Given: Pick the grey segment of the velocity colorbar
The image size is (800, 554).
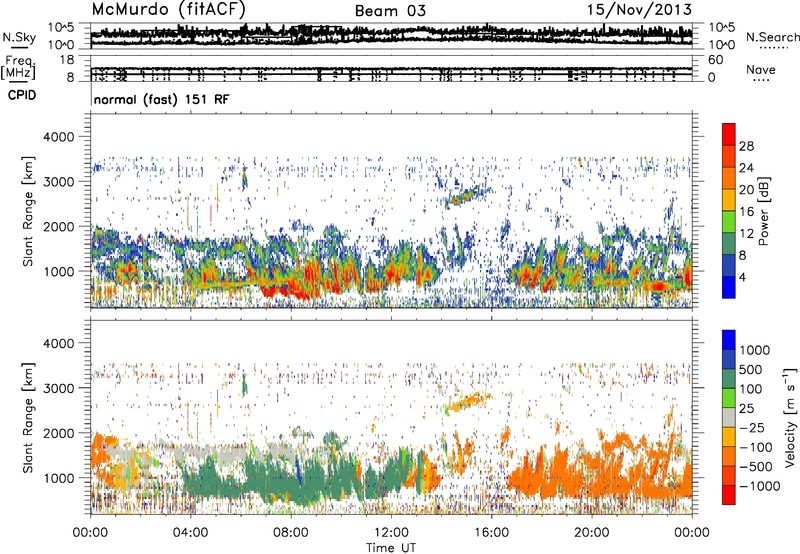Looking at the screenshot, I should [729, 417].
